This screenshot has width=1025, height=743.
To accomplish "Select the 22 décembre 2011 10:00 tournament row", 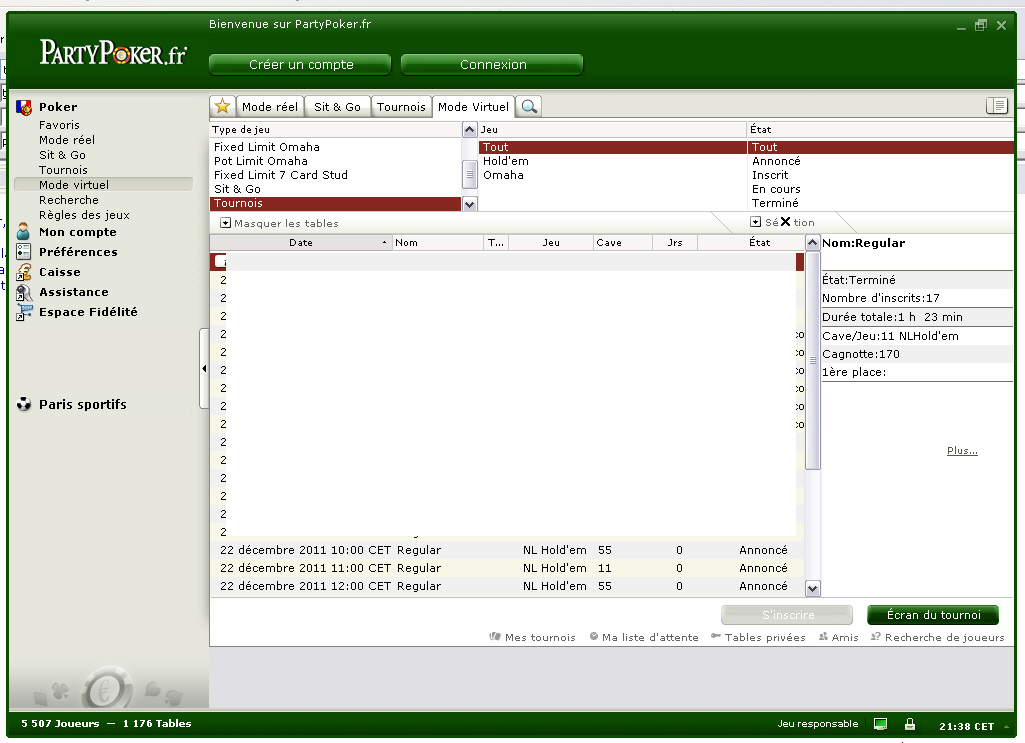I will click(x=507, y=550).
